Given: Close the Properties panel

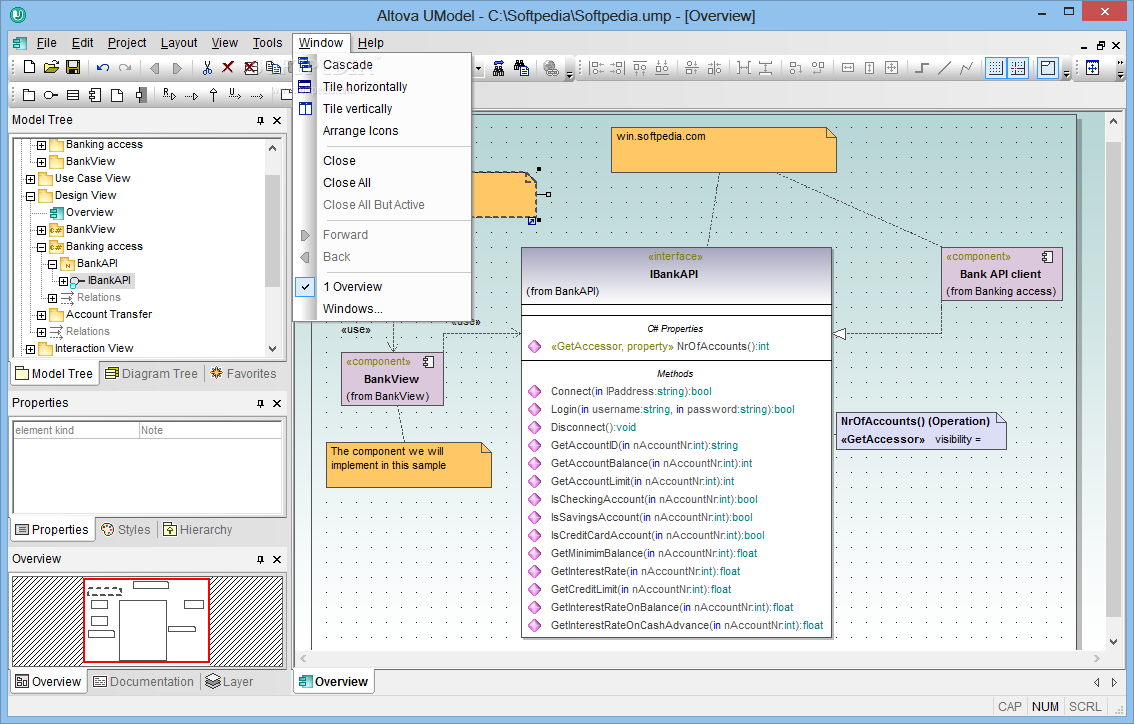Looking at the screenshot, I should pos(277,404).
